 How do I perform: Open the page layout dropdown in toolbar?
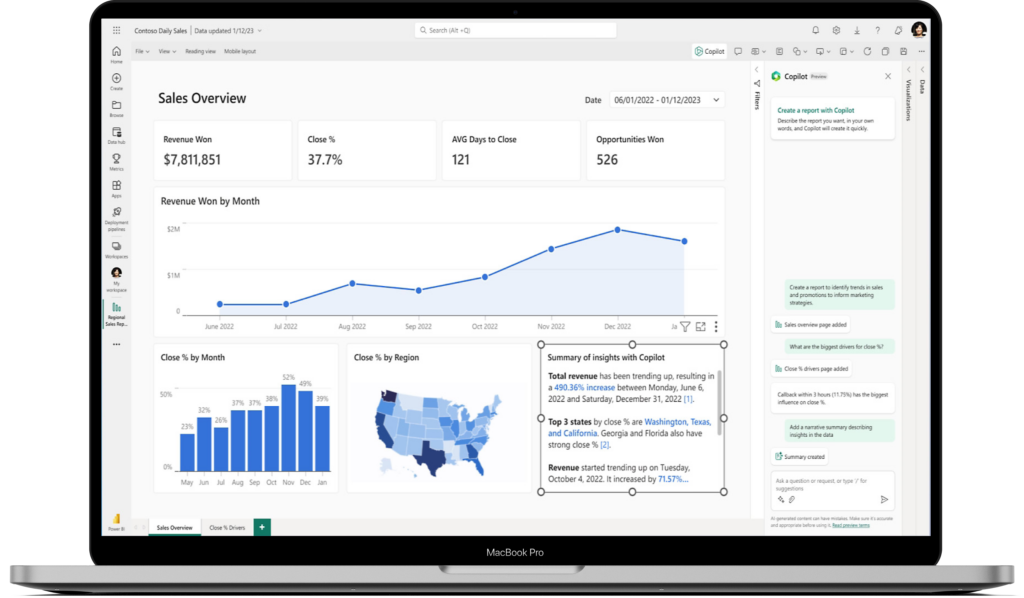846,51
